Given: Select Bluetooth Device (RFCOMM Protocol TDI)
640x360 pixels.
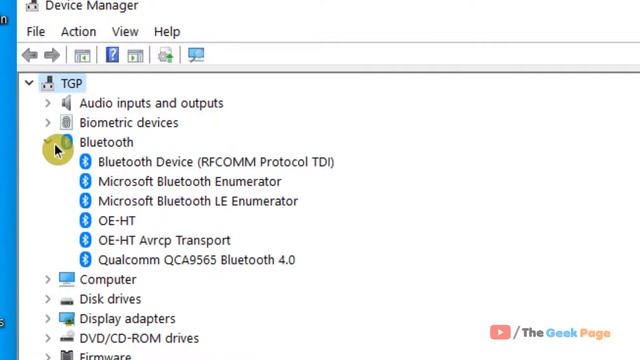Looking at the screenshot, I should click(x=216, y=162).
